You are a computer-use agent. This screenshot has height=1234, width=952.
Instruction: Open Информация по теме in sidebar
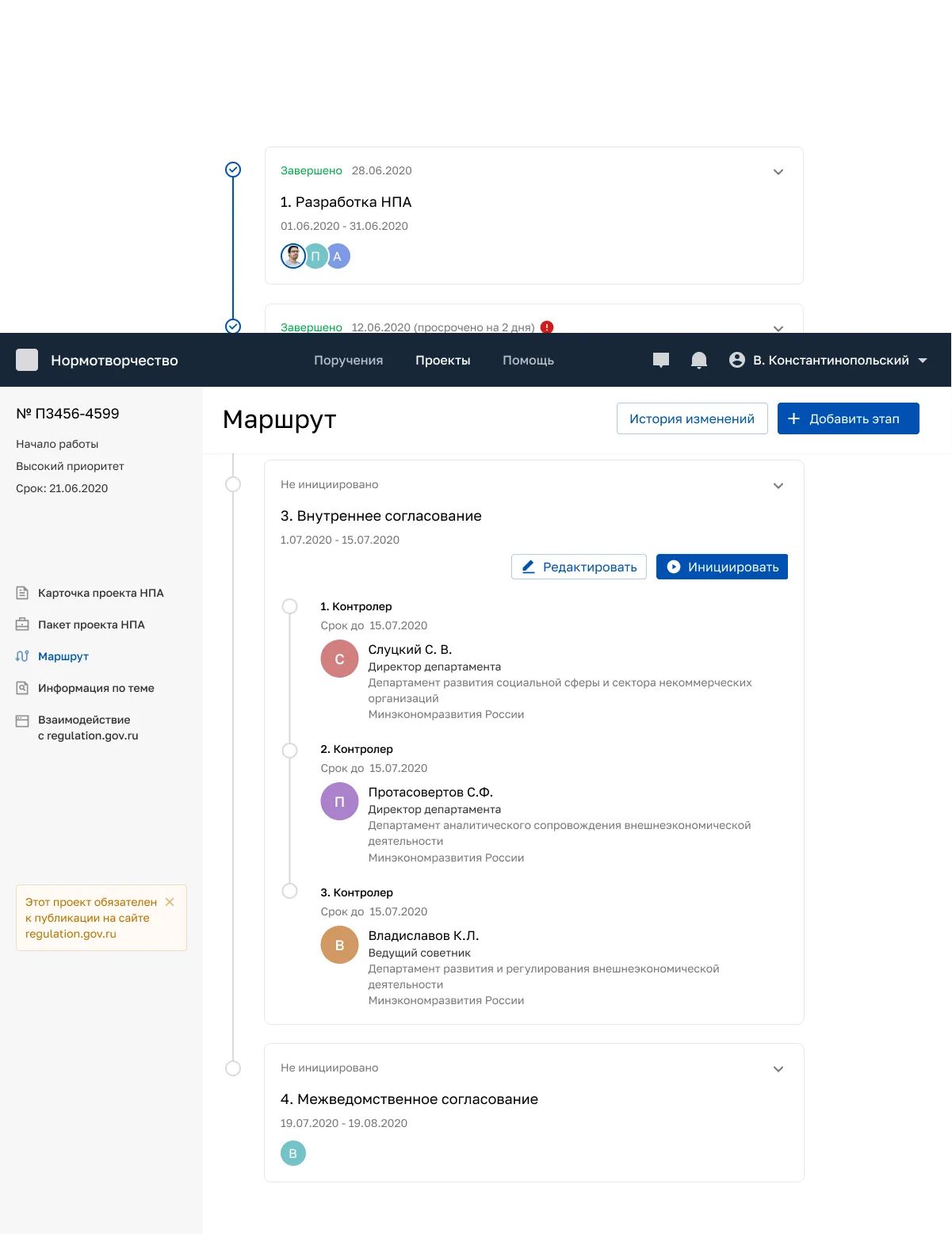pos(96,688)
